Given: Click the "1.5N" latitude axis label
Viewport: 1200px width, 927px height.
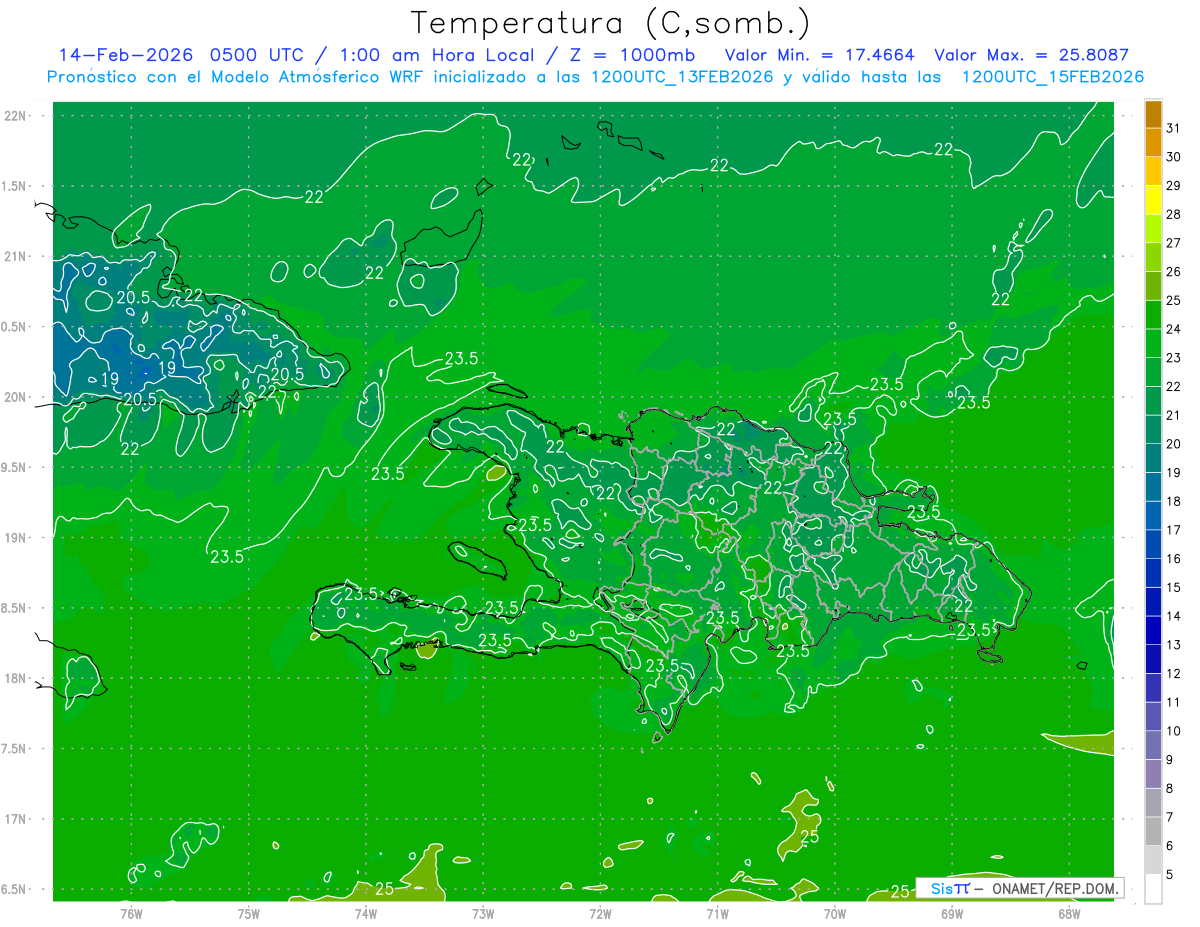Looking at the screenshot, I should pyautogui.click(x=16, y=186).
